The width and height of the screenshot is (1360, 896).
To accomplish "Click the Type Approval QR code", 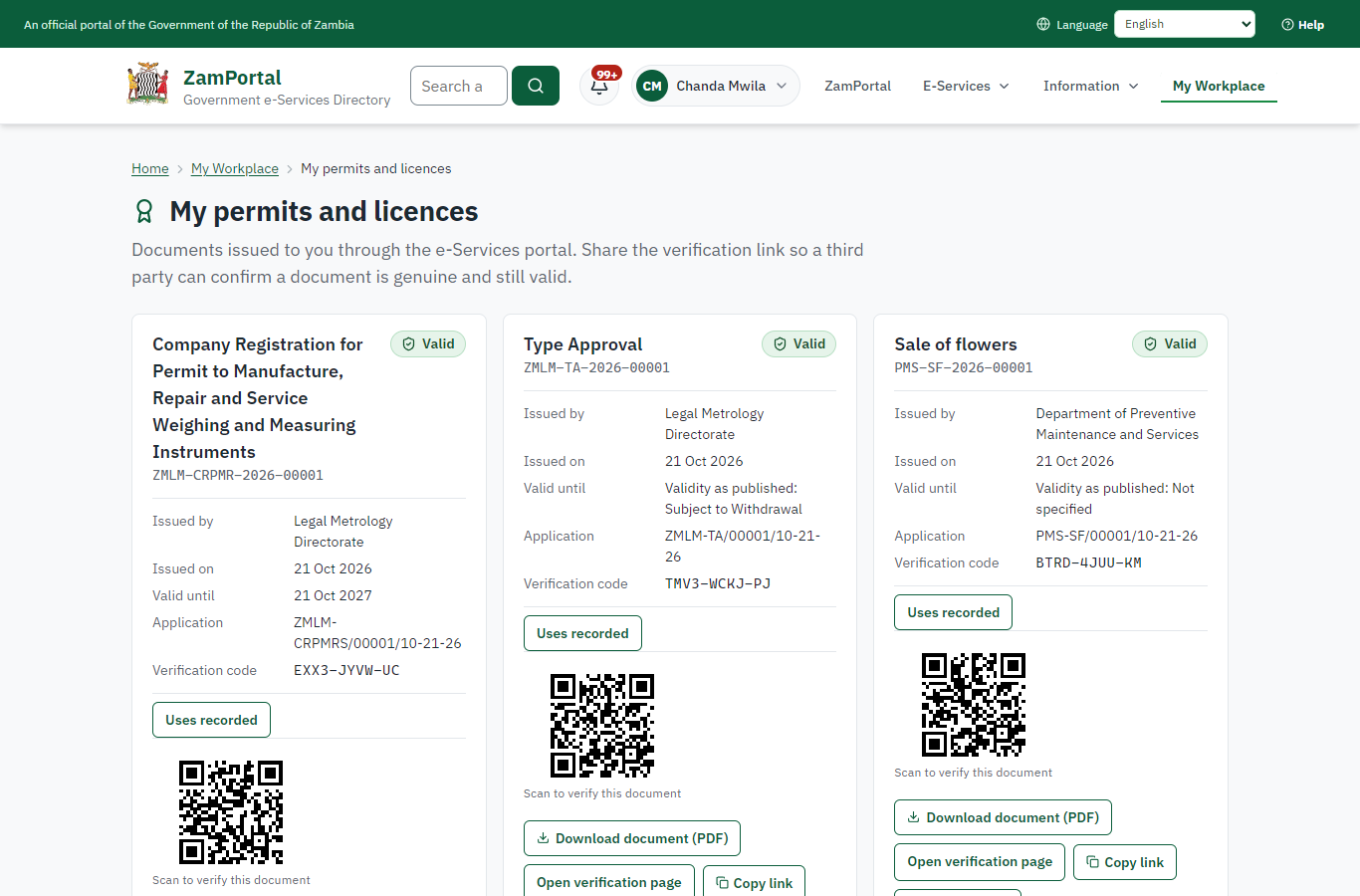I will click(602, 726).
